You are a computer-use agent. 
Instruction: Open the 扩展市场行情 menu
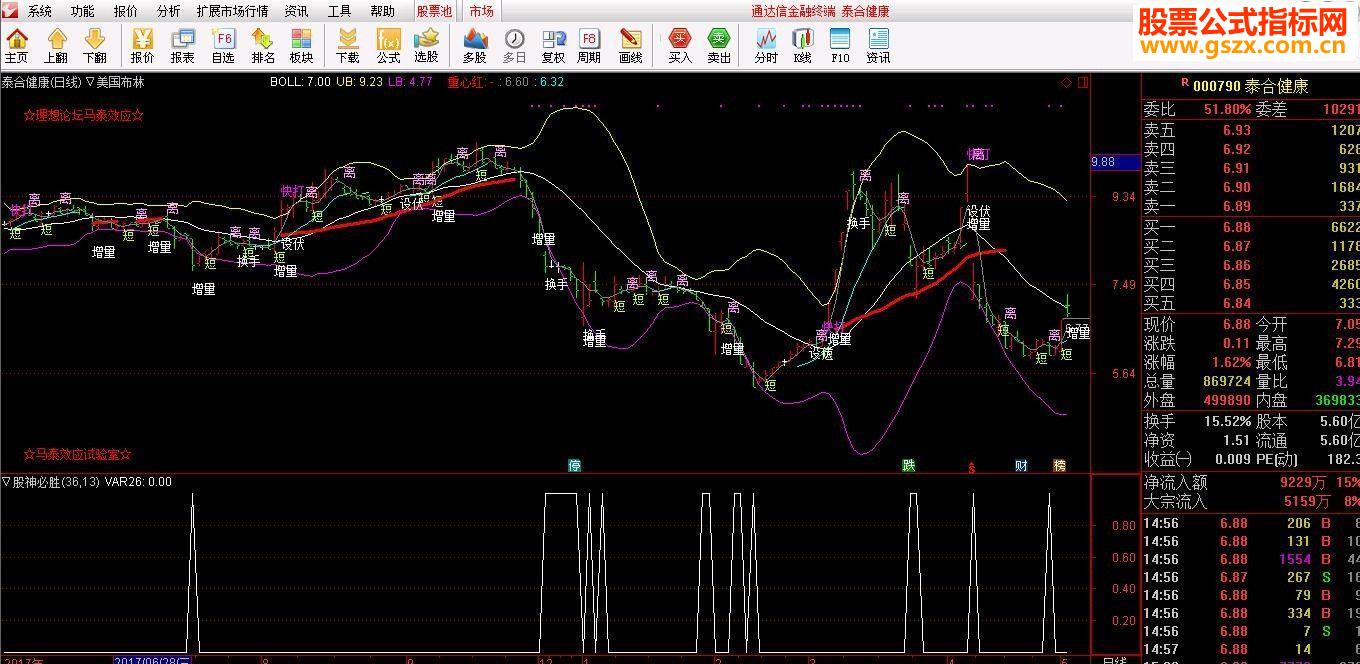coord(232,12)
